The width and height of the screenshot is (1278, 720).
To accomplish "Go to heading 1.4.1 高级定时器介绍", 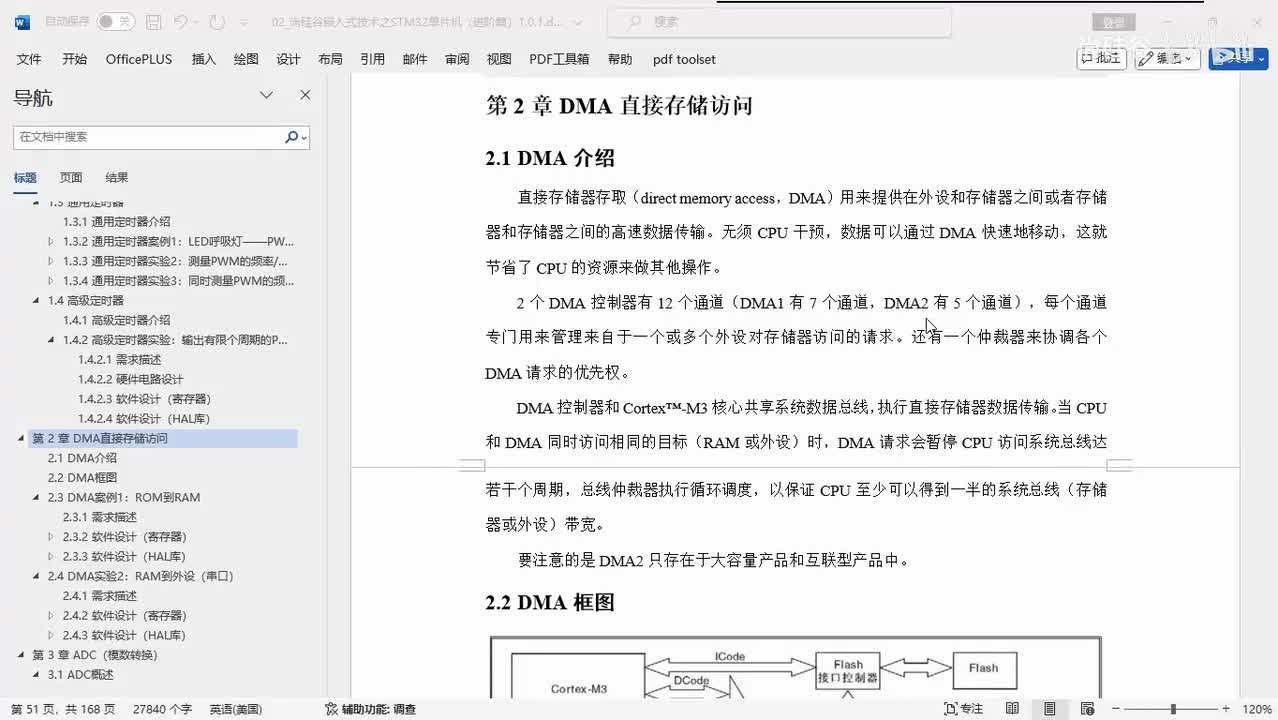I will [x=116, y=320].
